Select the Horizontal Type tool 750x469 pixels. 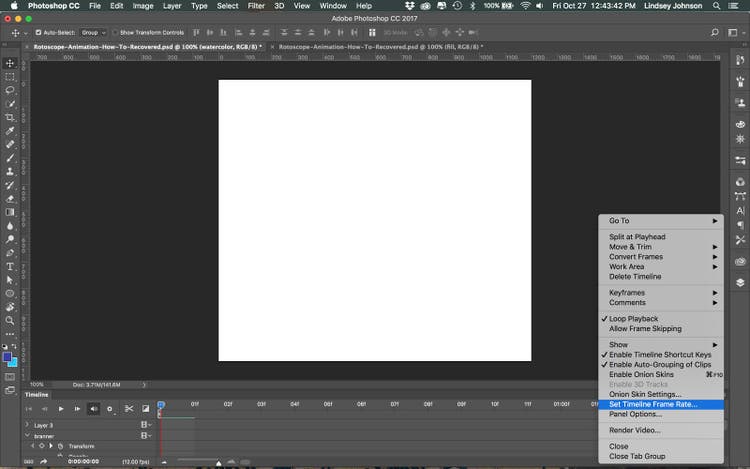pyautogui.click(x=10, y=266)
